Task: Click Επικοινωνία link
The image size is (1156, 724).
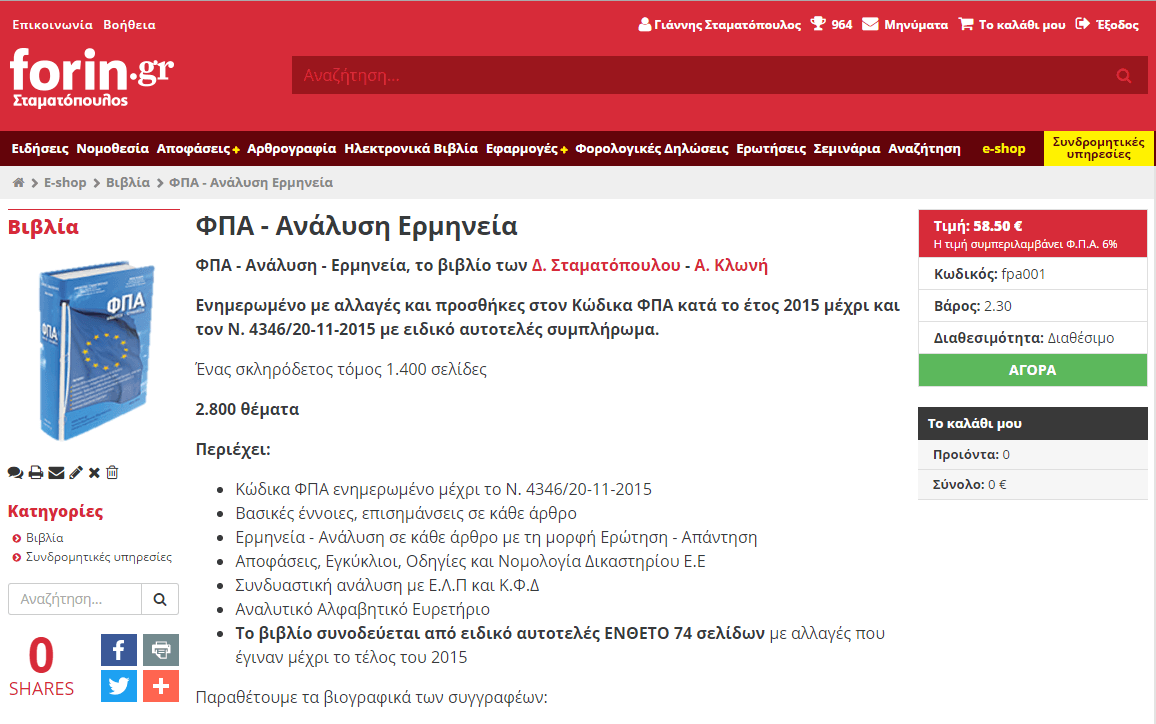Action: click(x=52, y=24)
